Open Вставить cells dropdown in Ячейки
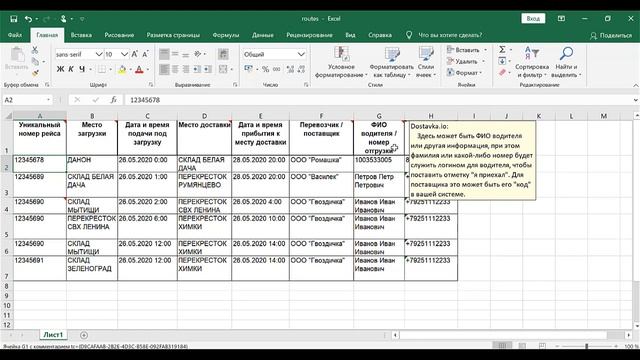 click(467, 50)
